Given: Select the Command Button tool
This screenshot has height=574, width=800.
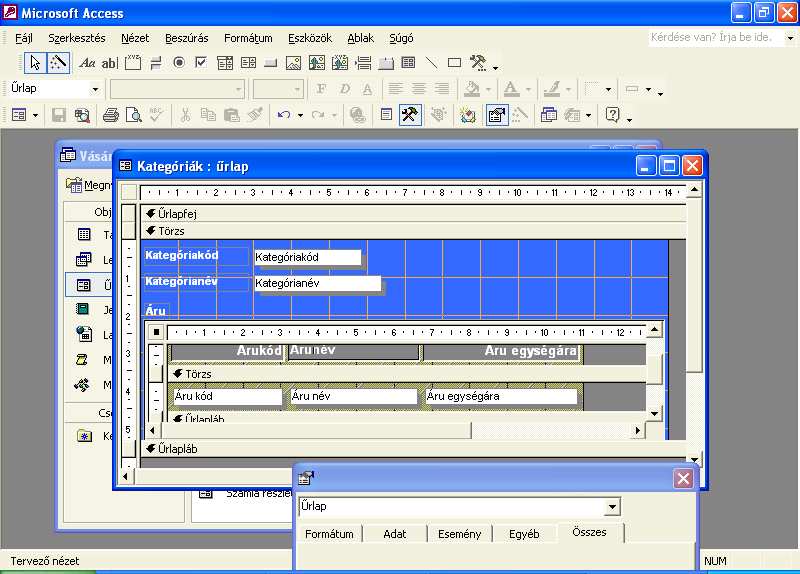Looking at the screenshot, I should (270, 63).
